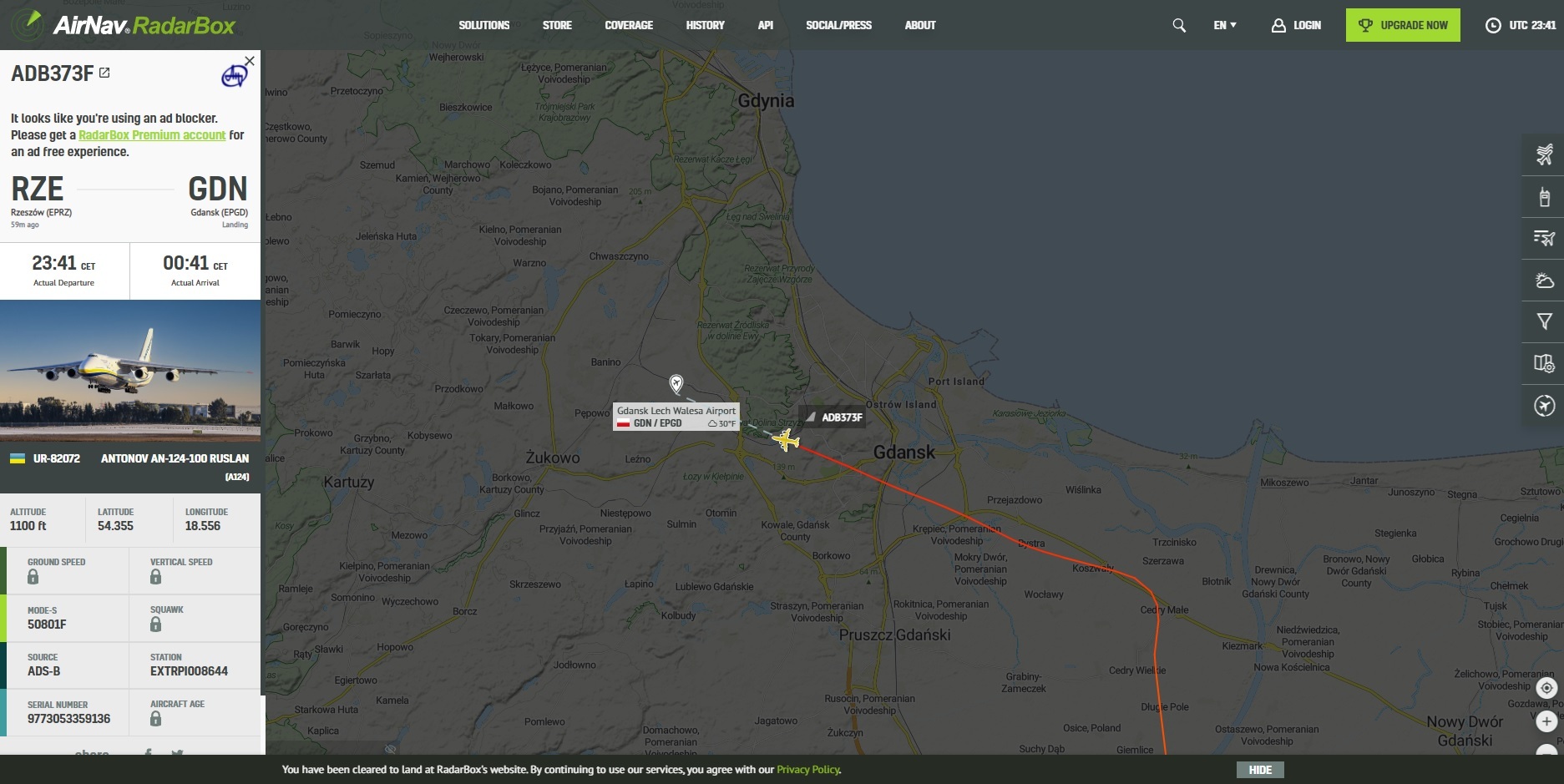The image size is (1564, 784).
Task: Click the Ukraine flag beside UR-82072
Action: point(17,458)
